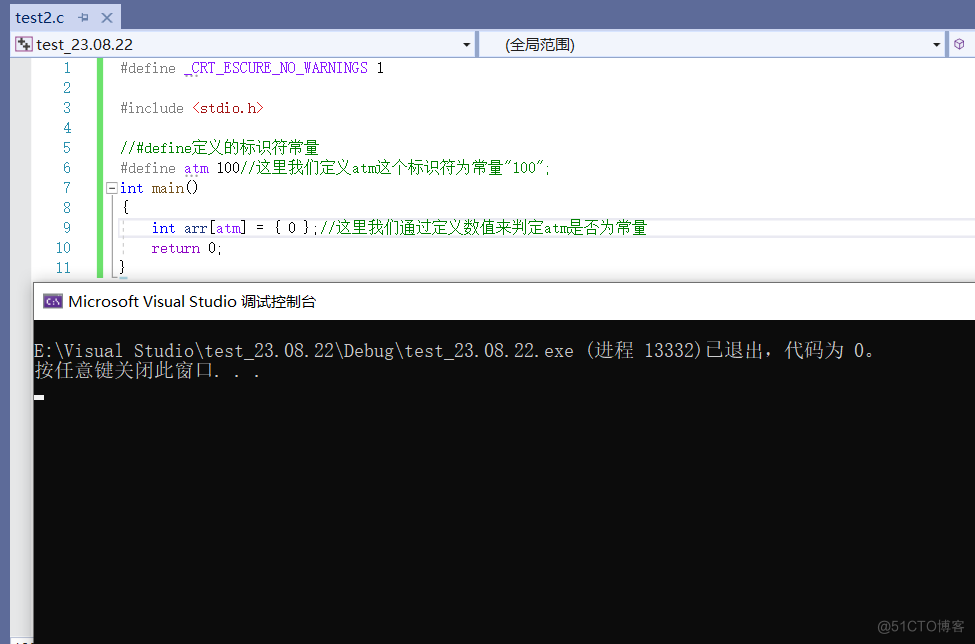This screenshot has height=644, width=975.
Task: Click arr[atm] declaration on line 9
Action: (215, 228)
